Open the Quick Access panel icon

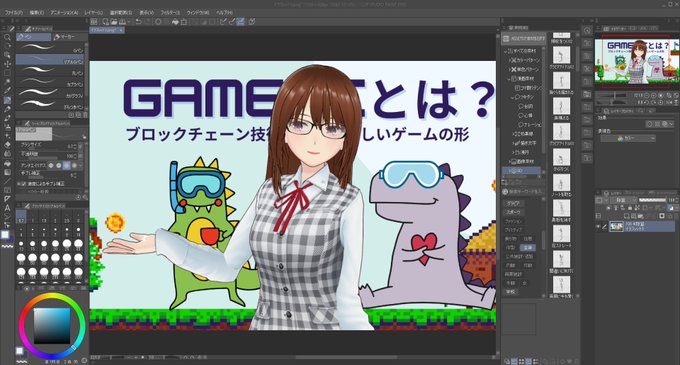pos(587,31)
